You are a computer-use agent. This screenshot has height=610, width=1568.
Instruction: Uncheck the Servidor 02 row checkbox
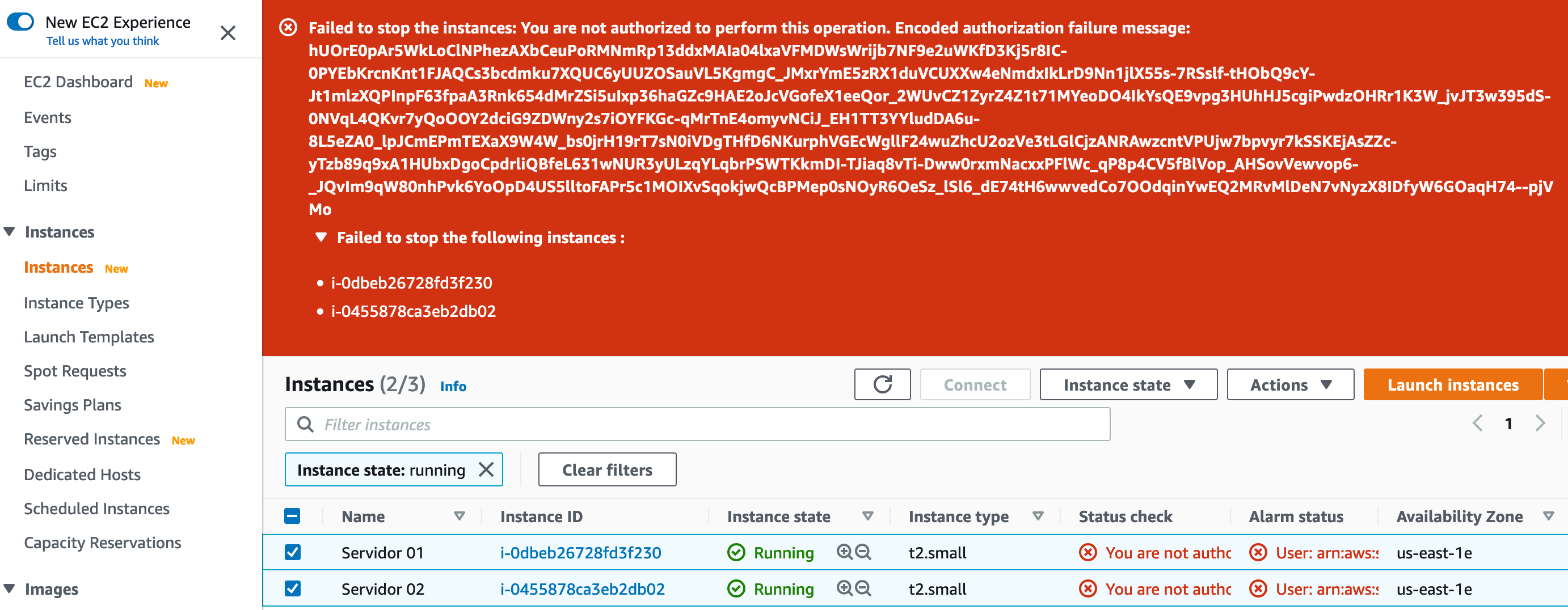(x=292, y=588)
